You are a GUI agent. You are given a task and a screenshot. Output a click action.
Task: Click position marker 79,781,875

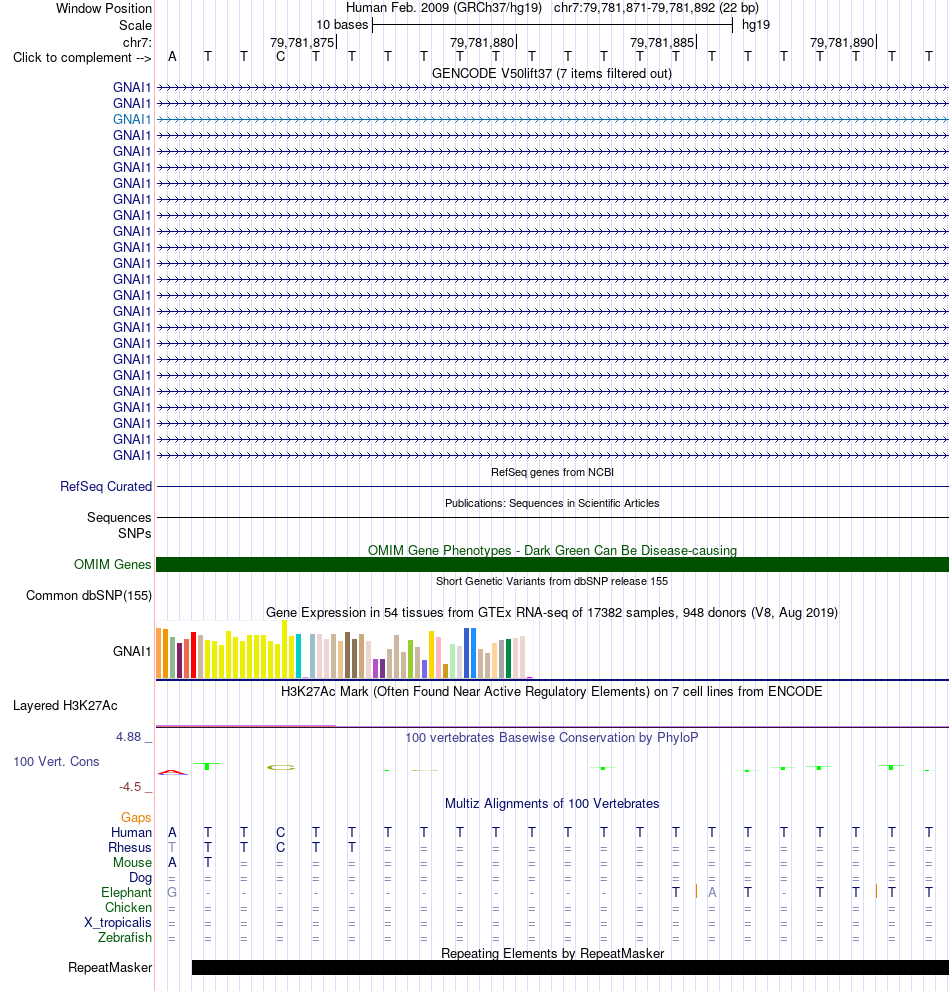coord(302,42)
